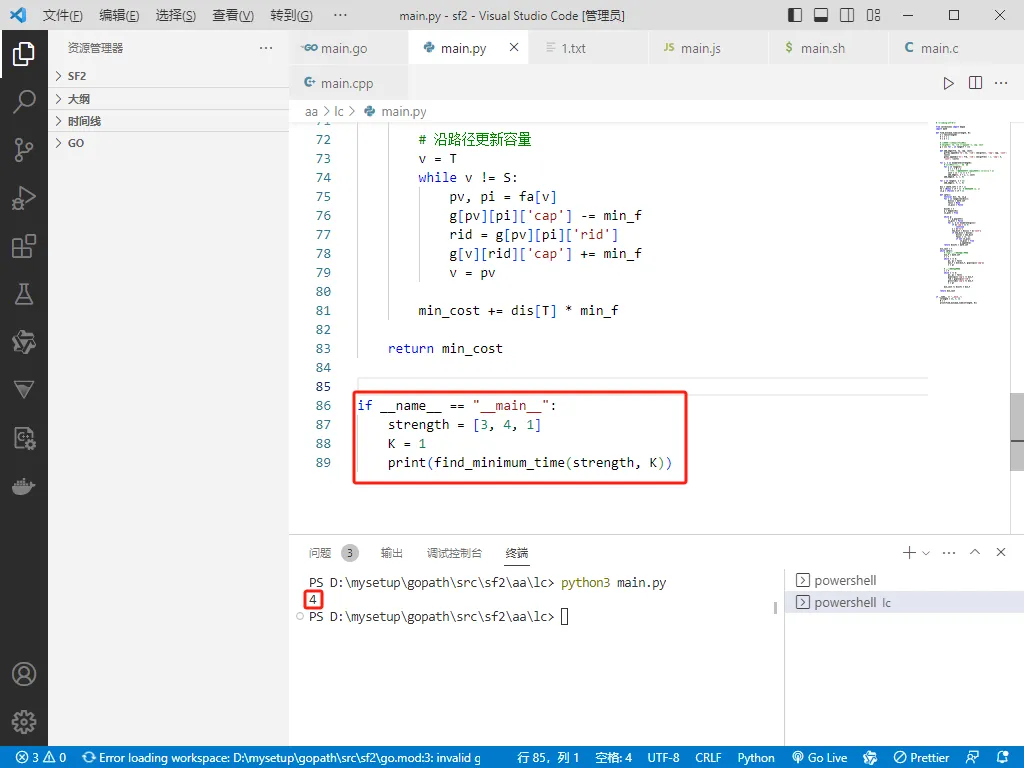Viewport: 1024px width, 768px height.
Task: Click errors and warnings status indicator
Action: coord(41,758)
